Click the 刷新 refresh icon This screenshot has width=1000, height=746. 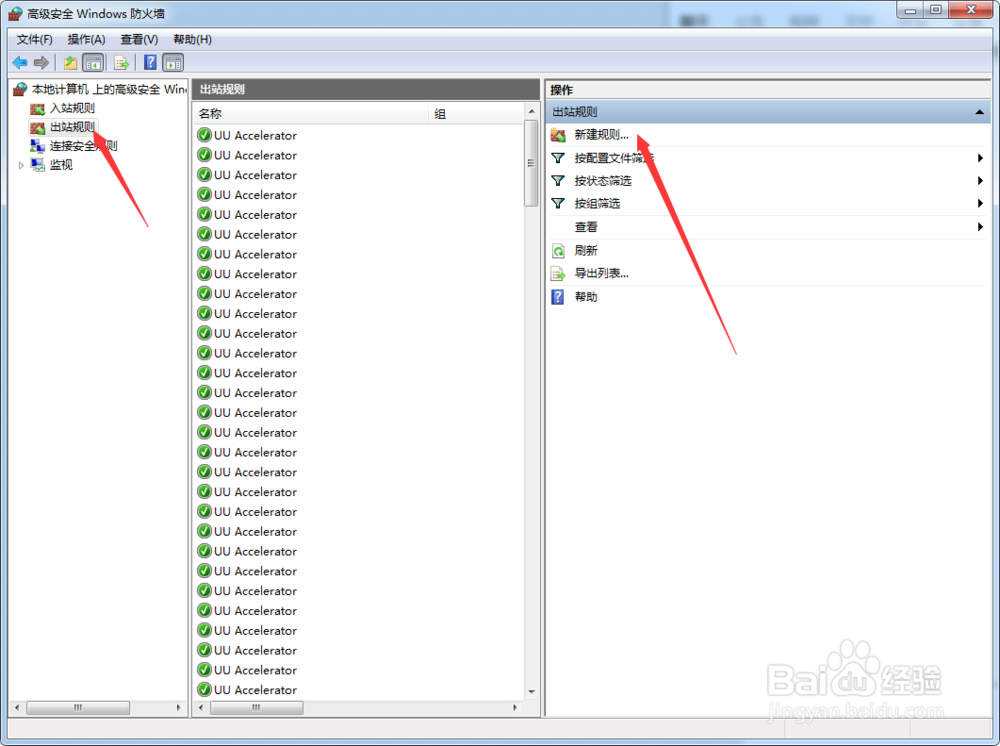(558, 251)
